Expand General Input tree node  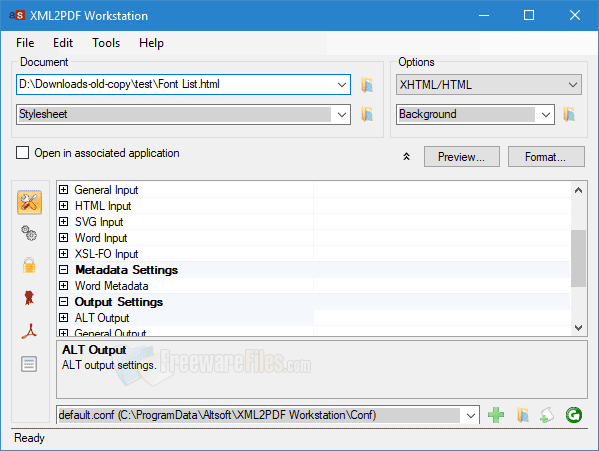pos(64,190)
